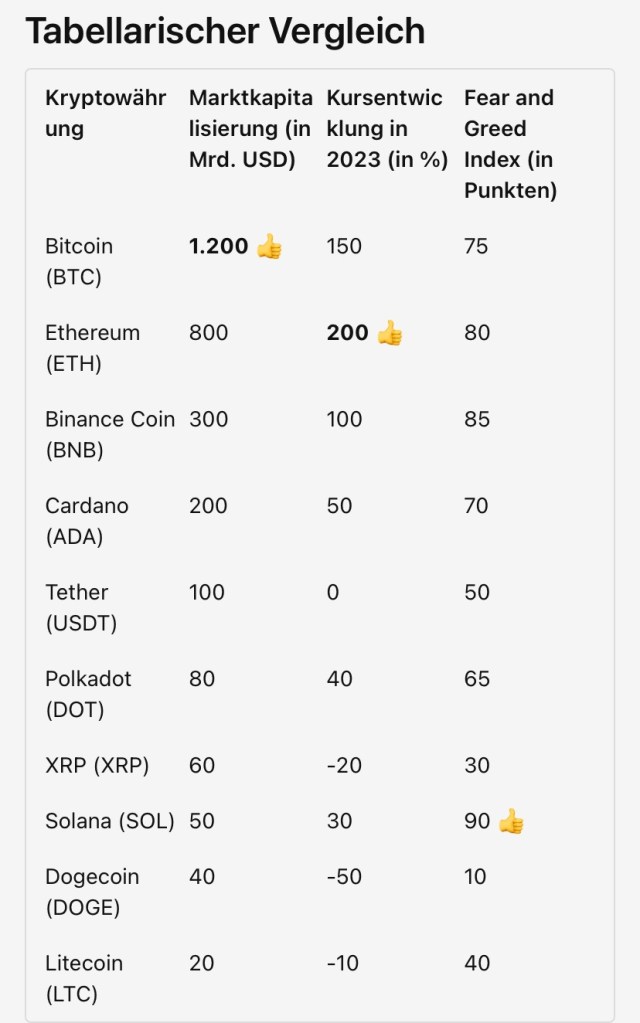The width and height of the screenshot is (640, 1023).
Task: Click Bitcoin's bold 1.200 market cap value
Action: (x=219, y=246)
